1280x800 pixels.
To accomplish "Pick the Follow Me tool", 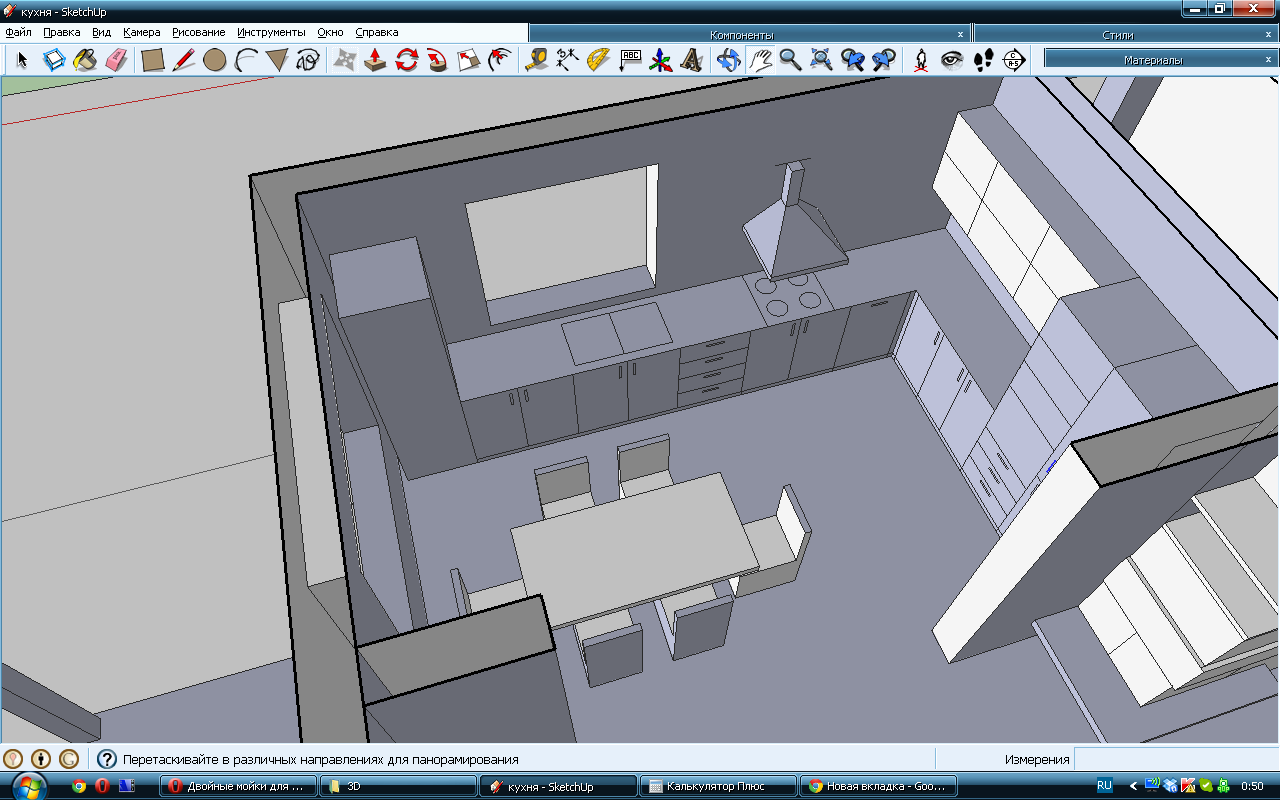I will pos(437,60).
